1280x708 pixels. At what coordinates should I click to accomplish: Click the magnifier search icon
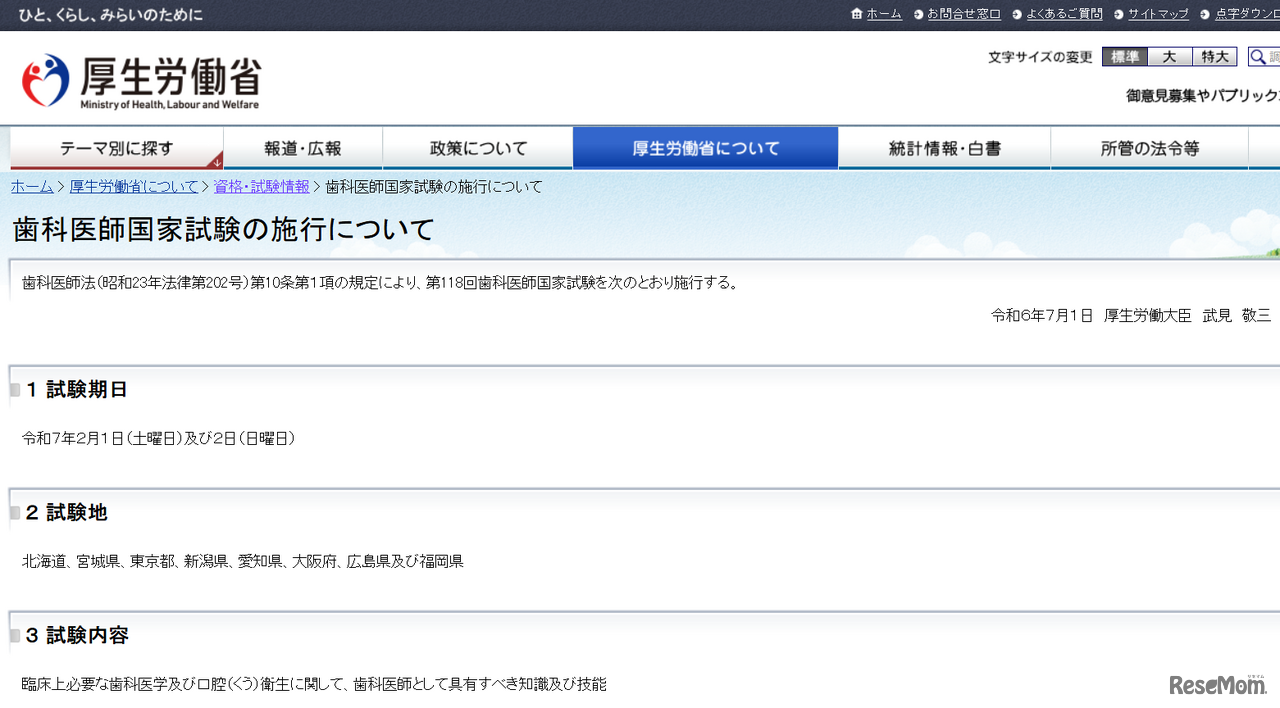click(x=1257, y=57)
